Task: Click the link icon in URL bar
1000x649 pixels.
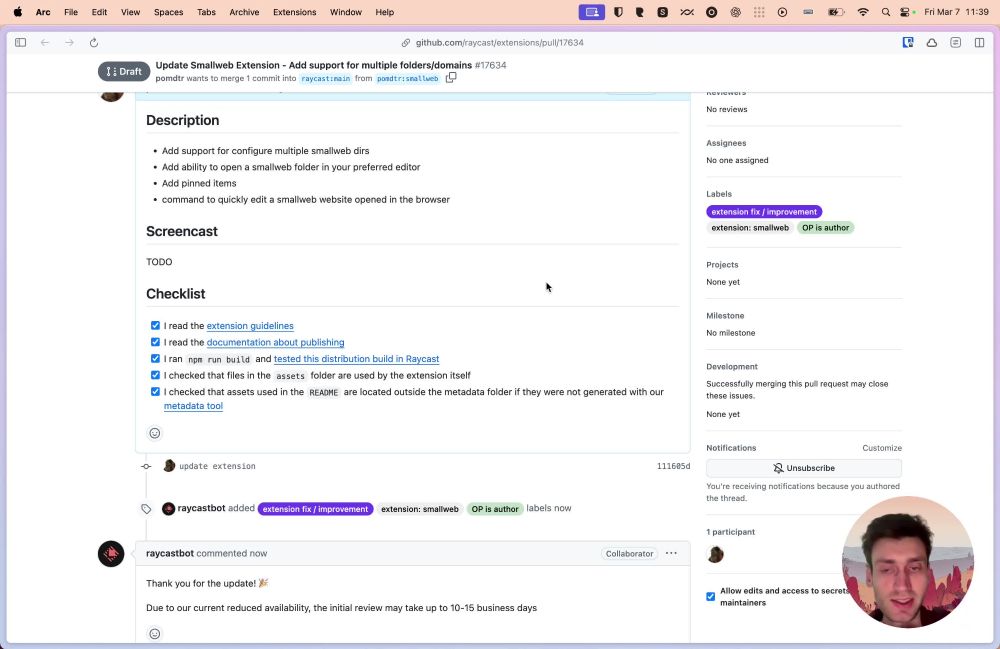Action: click(x=406, y=43)
